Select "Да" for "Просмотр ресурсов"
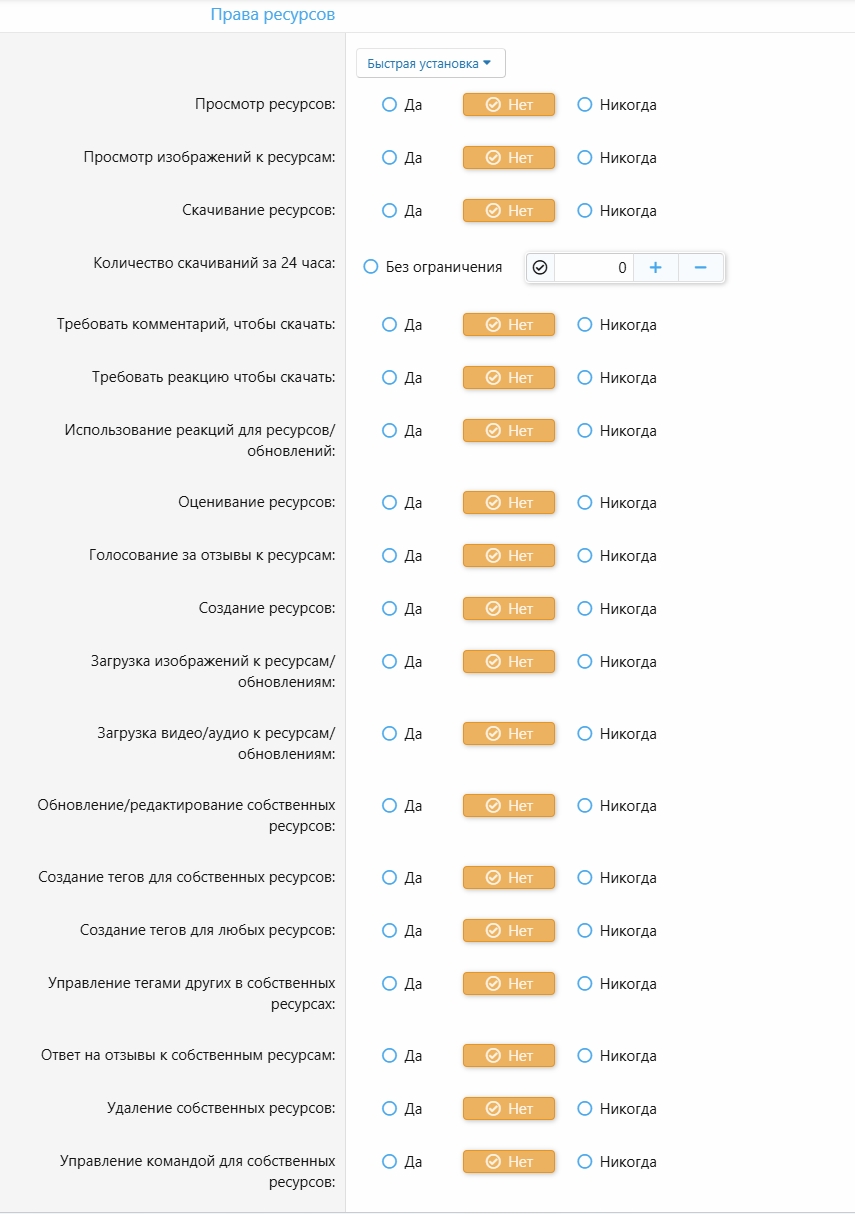This screenshot has height=1214, width=855. tap(388, 104)
